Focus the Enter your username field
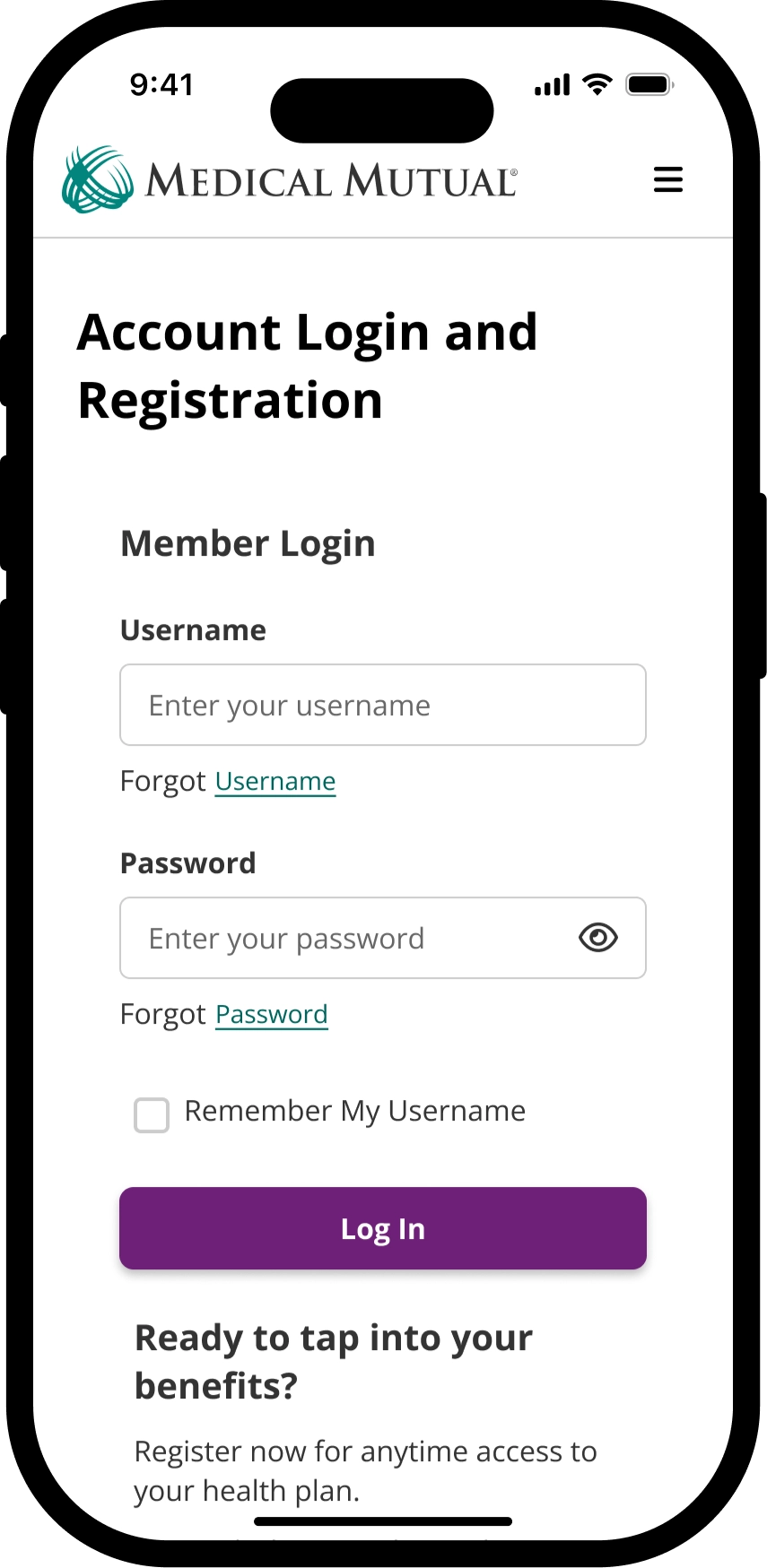Screen dimensions: 767x1568 tap(382, 705)
